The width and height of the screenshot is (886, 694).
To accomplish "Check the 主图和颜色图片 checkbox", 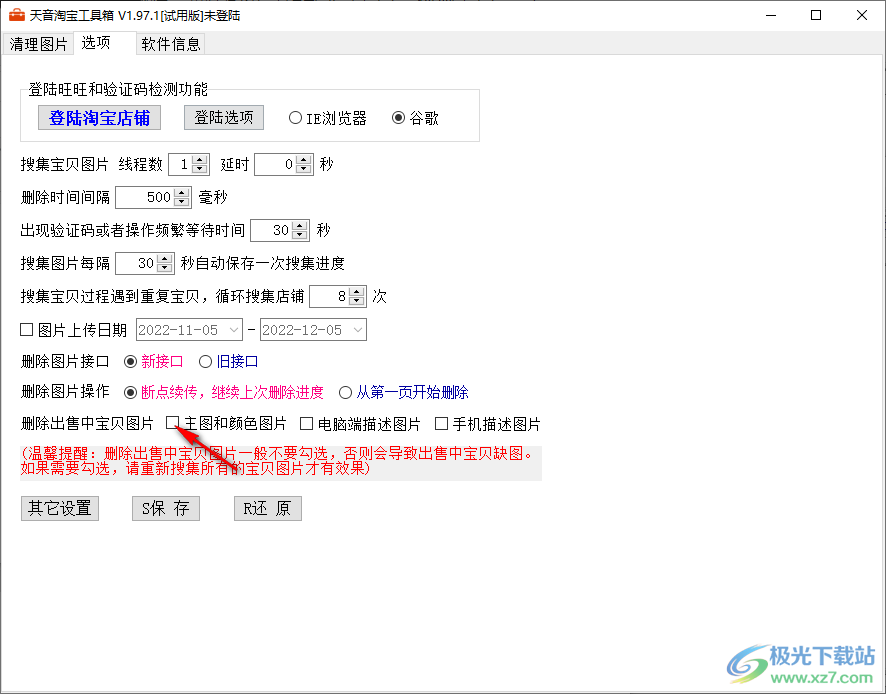I will (172, 423).
